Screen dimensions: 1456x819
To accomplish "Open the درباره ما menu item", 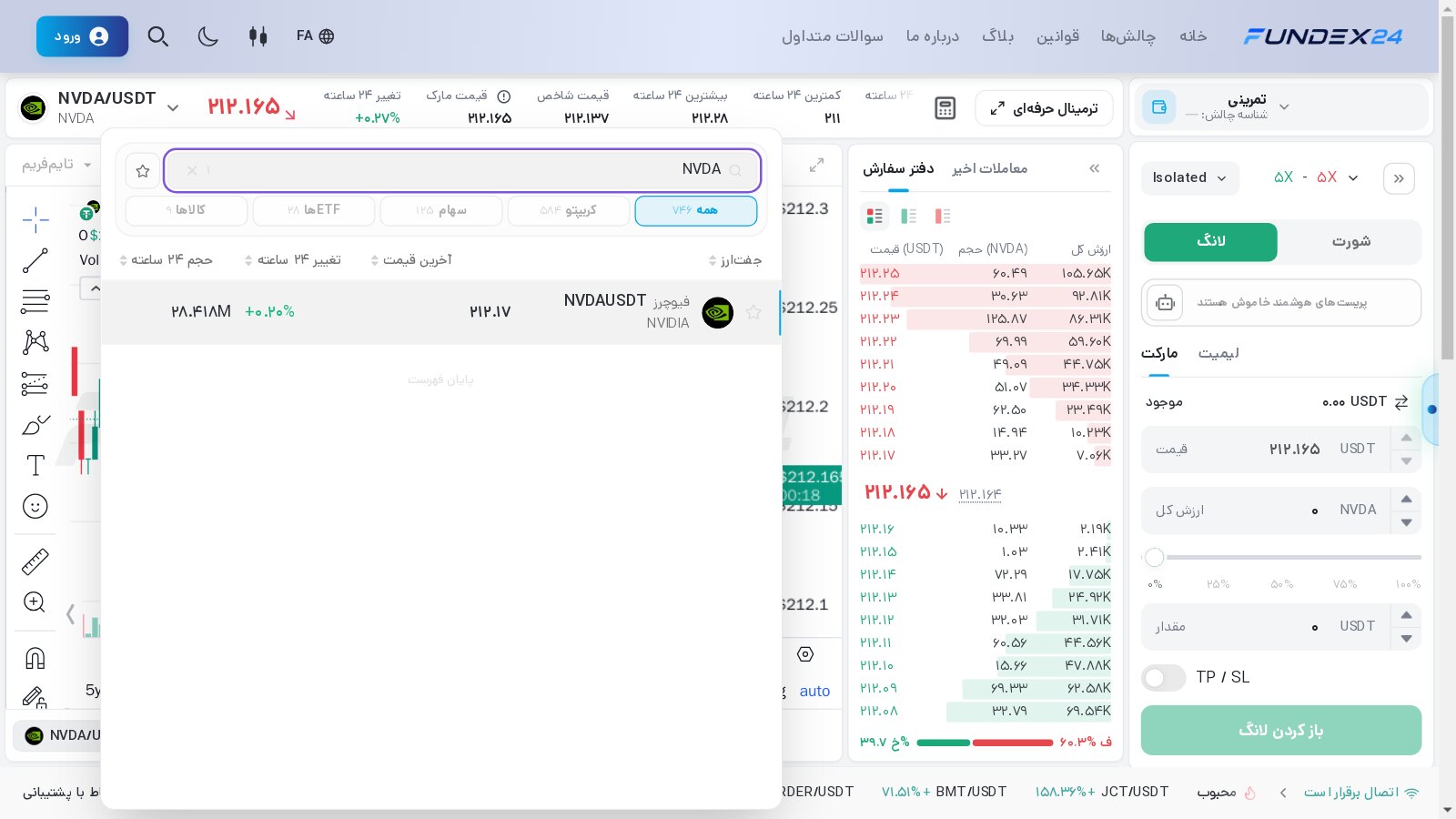I will click(933, 36).
